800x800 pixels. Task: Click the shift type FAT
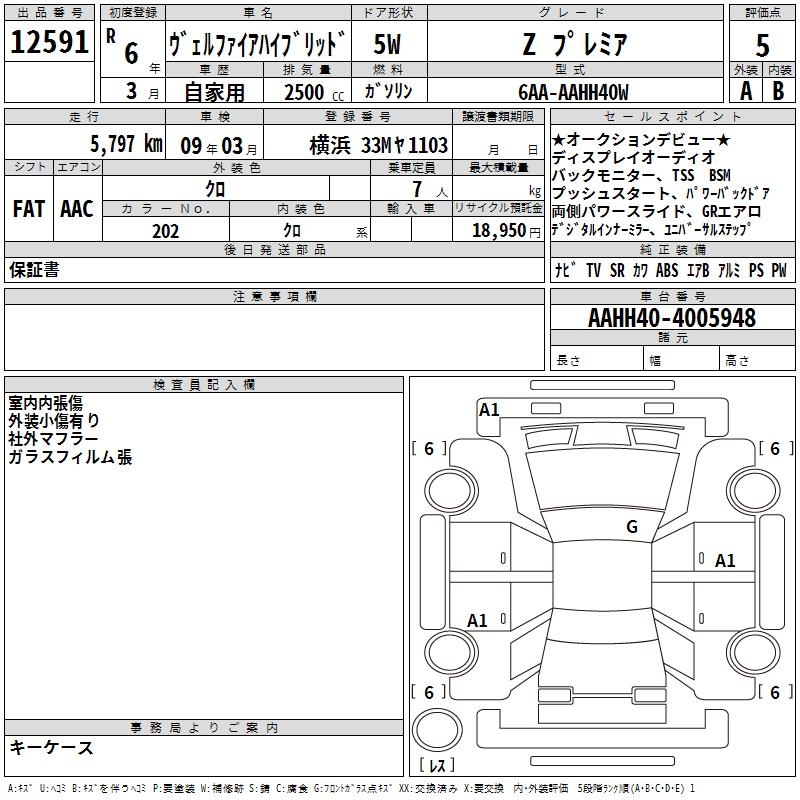pyautogui.click(x=29, y=209)
